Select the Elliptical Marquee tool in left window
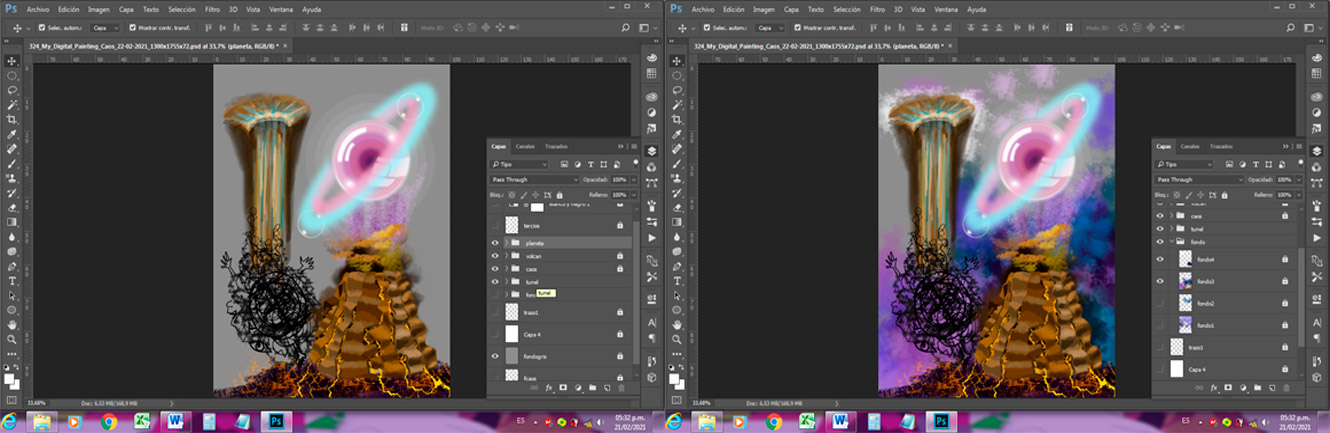The width and height of the screenshot is (1330, 433). click(12, 76)
